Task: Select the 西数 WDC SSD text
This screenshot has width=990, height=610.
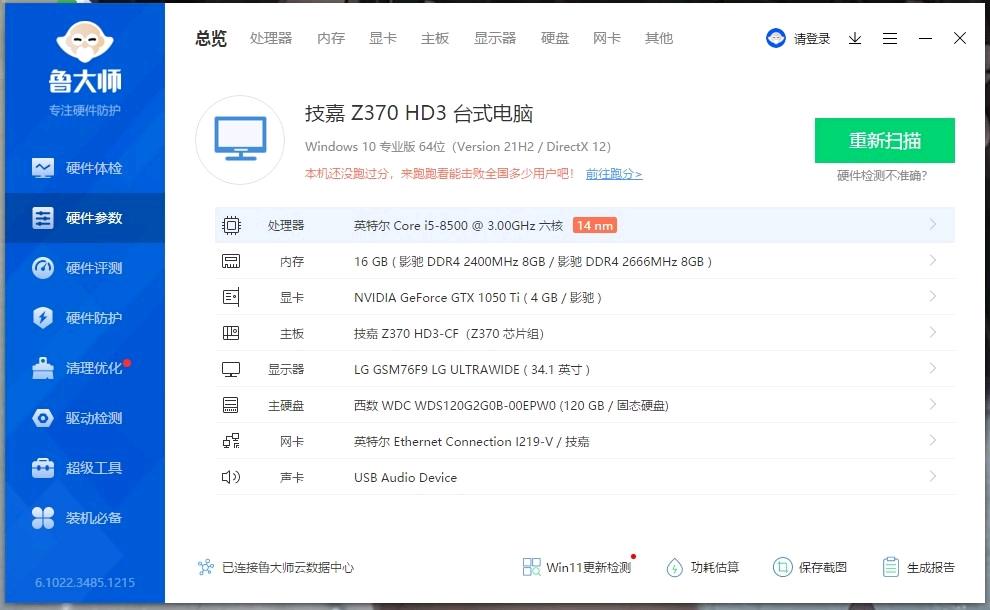Action: pyautogui.click(x=511, y=405)
